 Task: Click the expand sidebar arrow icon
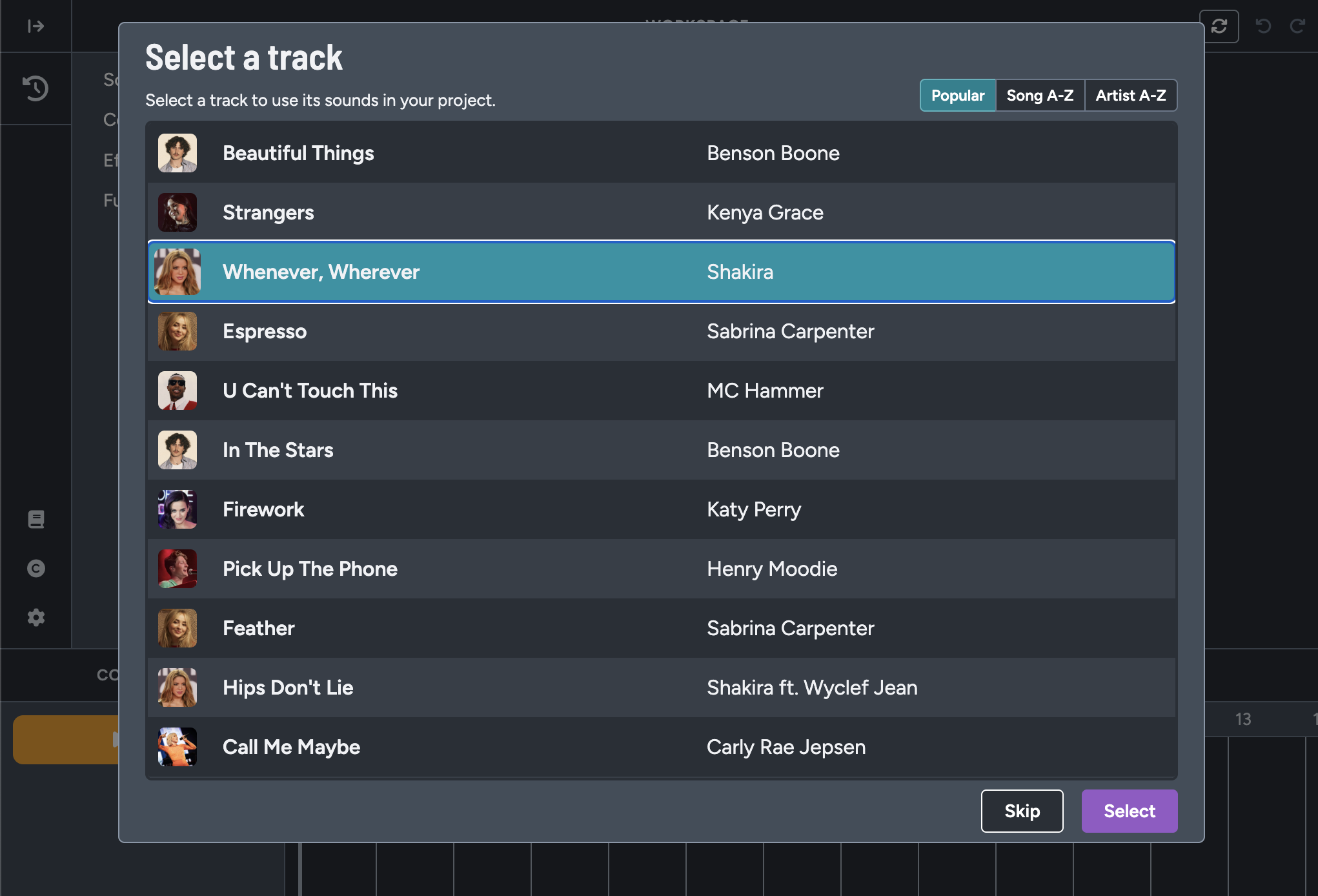click(35, 26)
